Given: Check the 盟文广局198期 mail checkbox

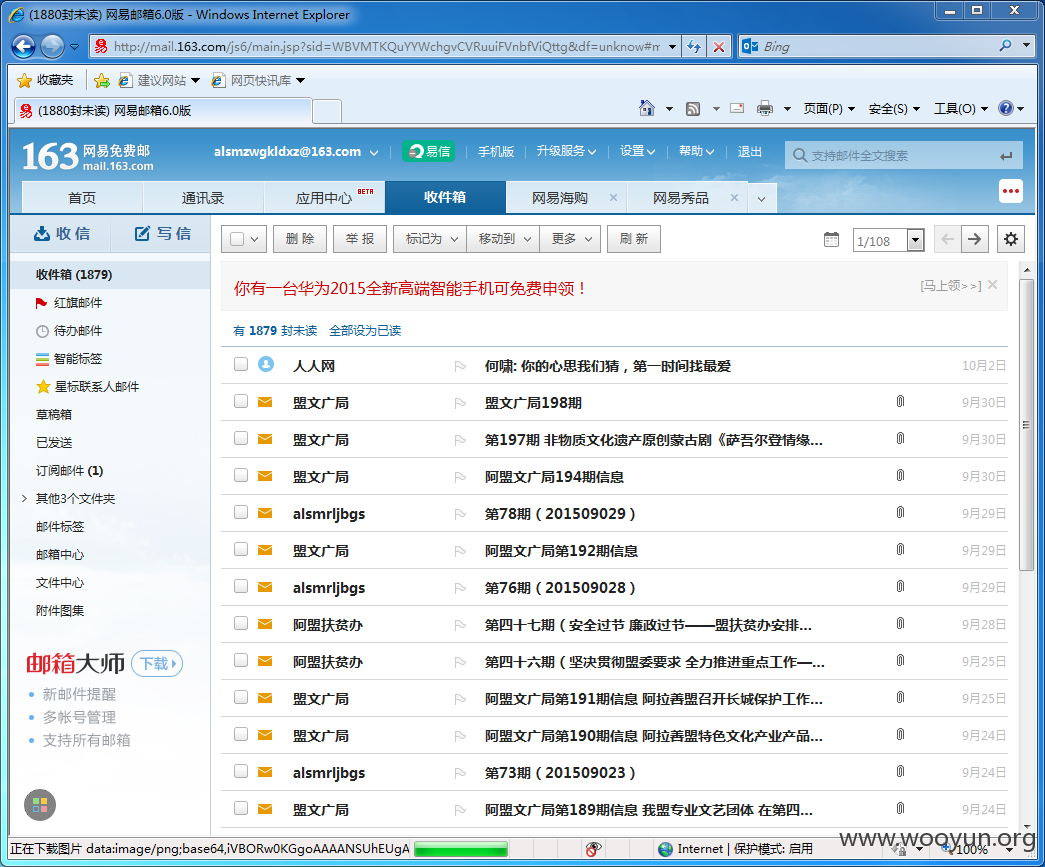Looking at the screenshot, I should 241,401.
